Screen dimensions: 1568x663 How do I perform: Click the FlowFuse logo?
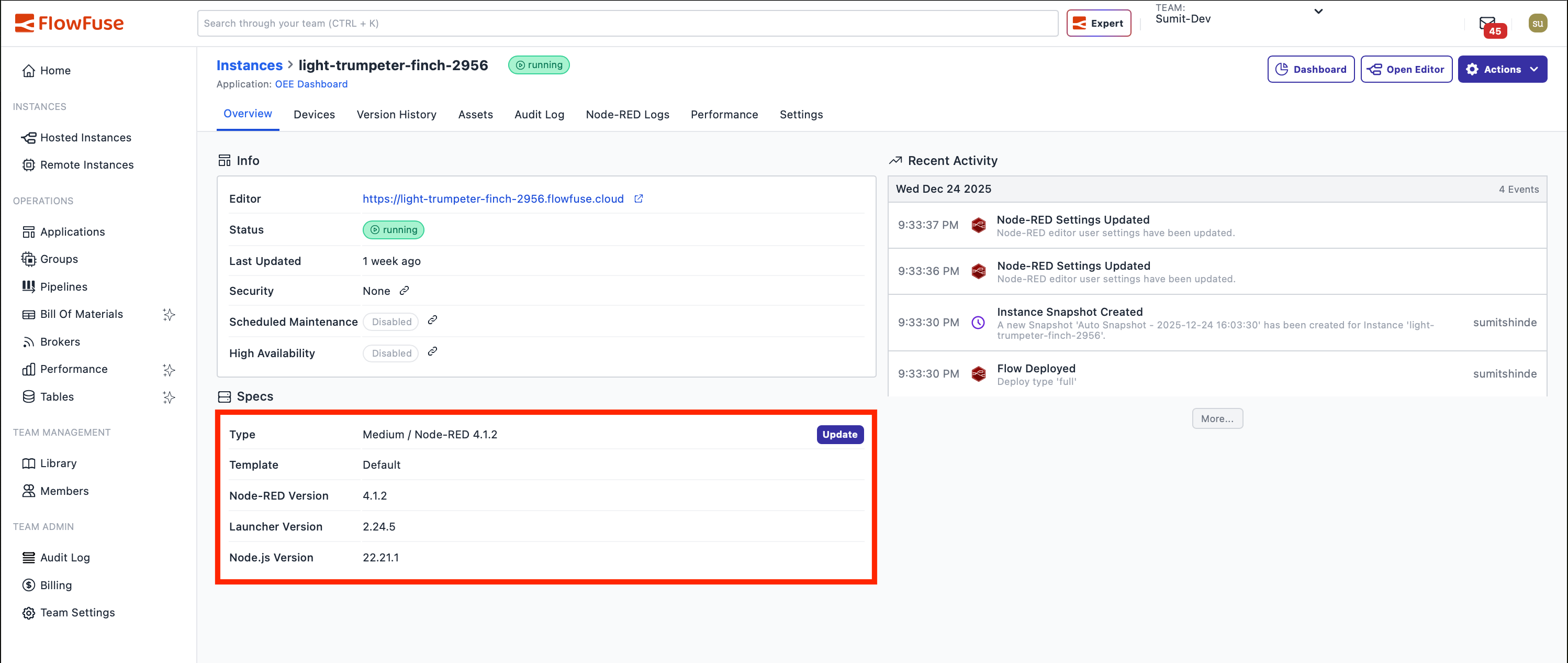click(x=69, y=23)
